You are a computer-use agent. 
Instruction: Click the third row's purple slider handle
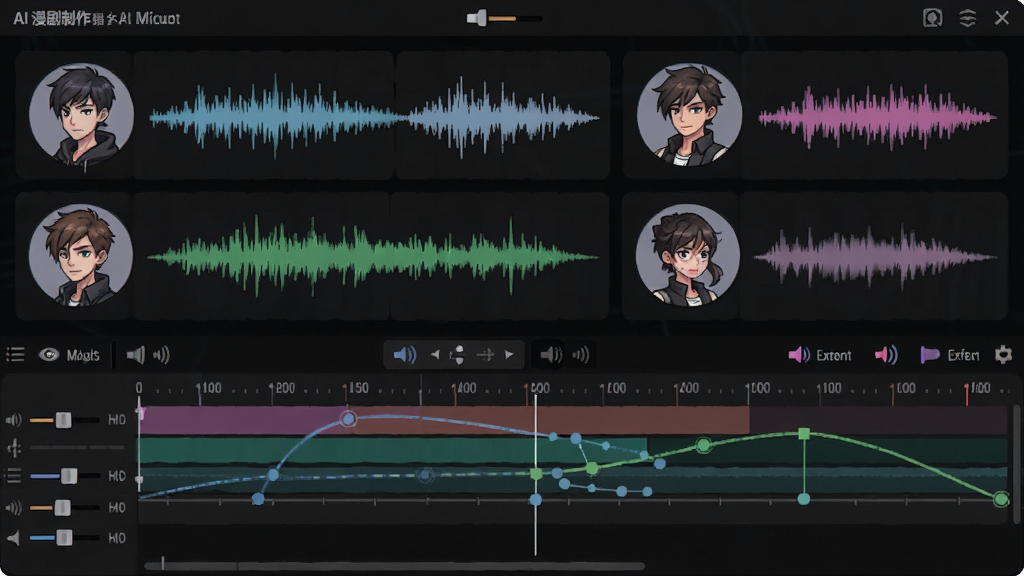[69, 476]
